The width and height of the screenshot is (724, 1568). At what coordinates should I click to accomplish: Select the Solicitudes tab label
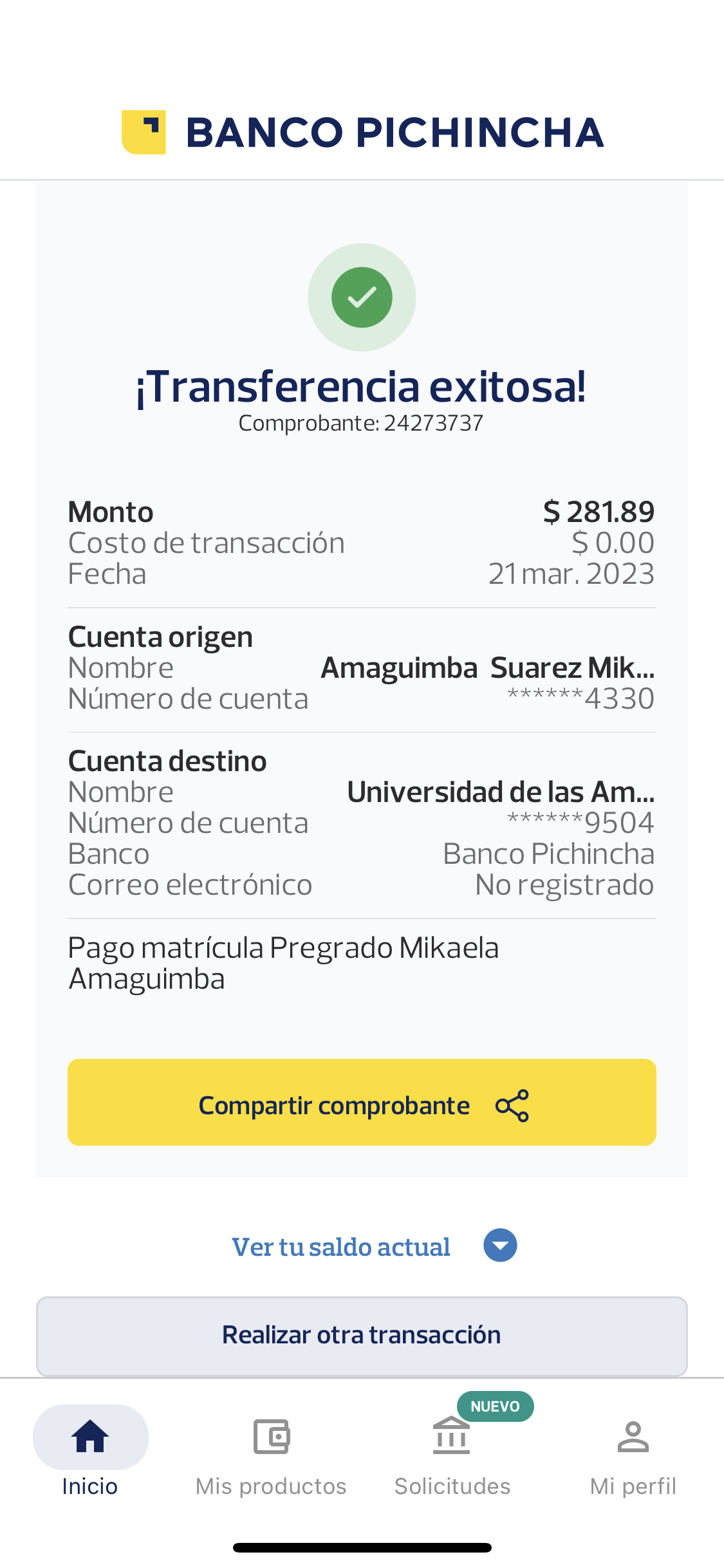pos(452,1486)
